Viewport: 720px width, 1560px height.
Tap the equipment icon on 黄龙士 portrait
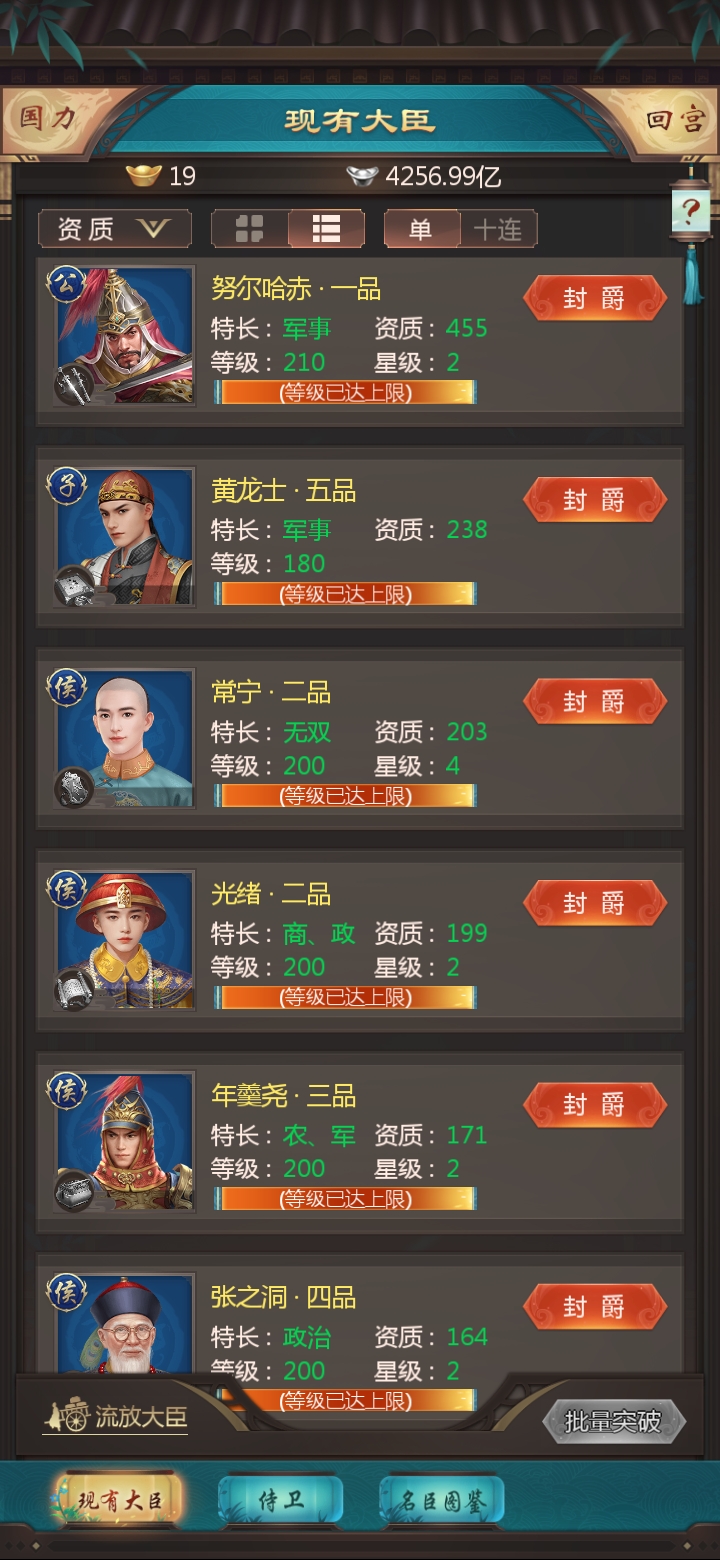pyautogui.click(x=73, y=585)
